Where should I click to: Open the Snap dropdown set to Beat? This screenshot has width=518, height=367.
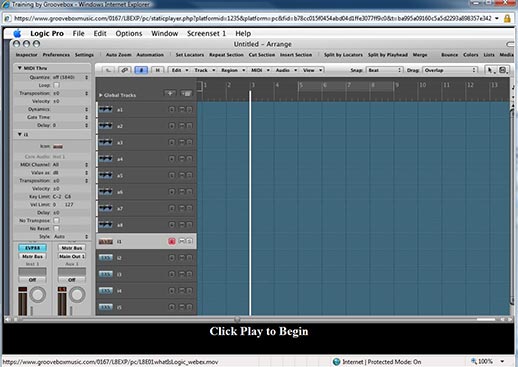click(384, 70)
